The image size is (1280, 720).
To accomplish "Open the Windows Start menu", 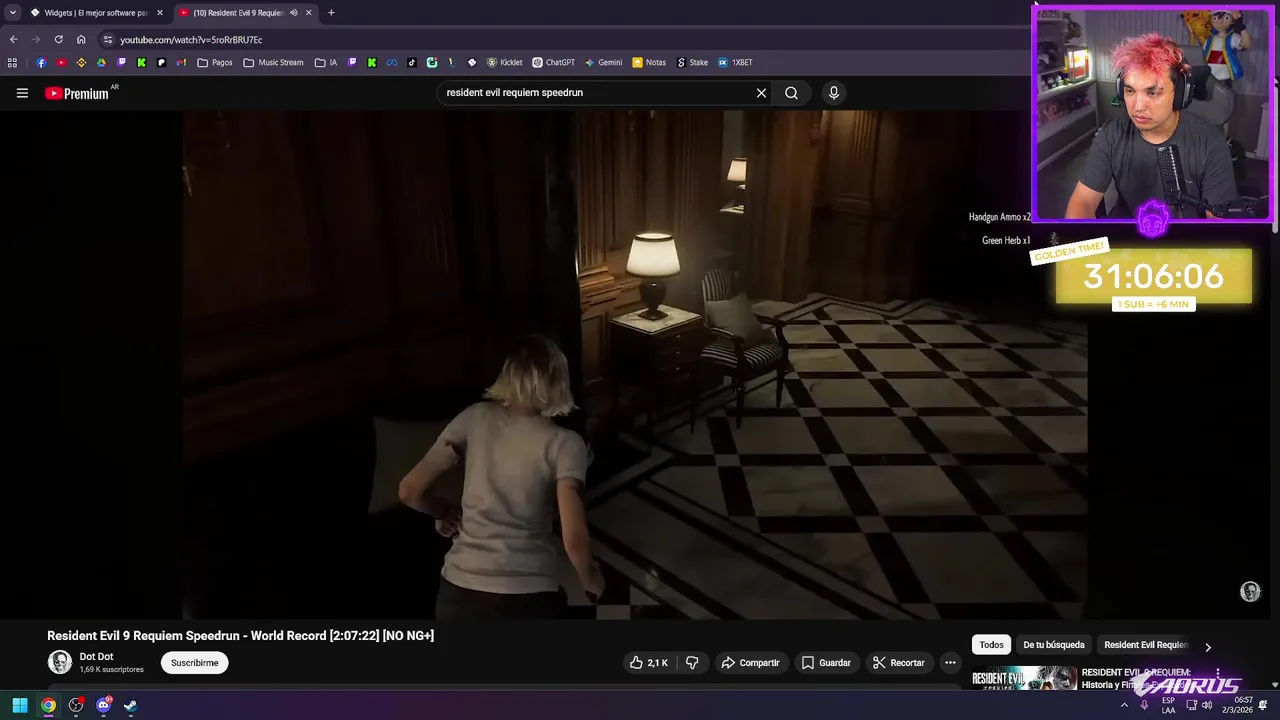I will click(20, 705).
